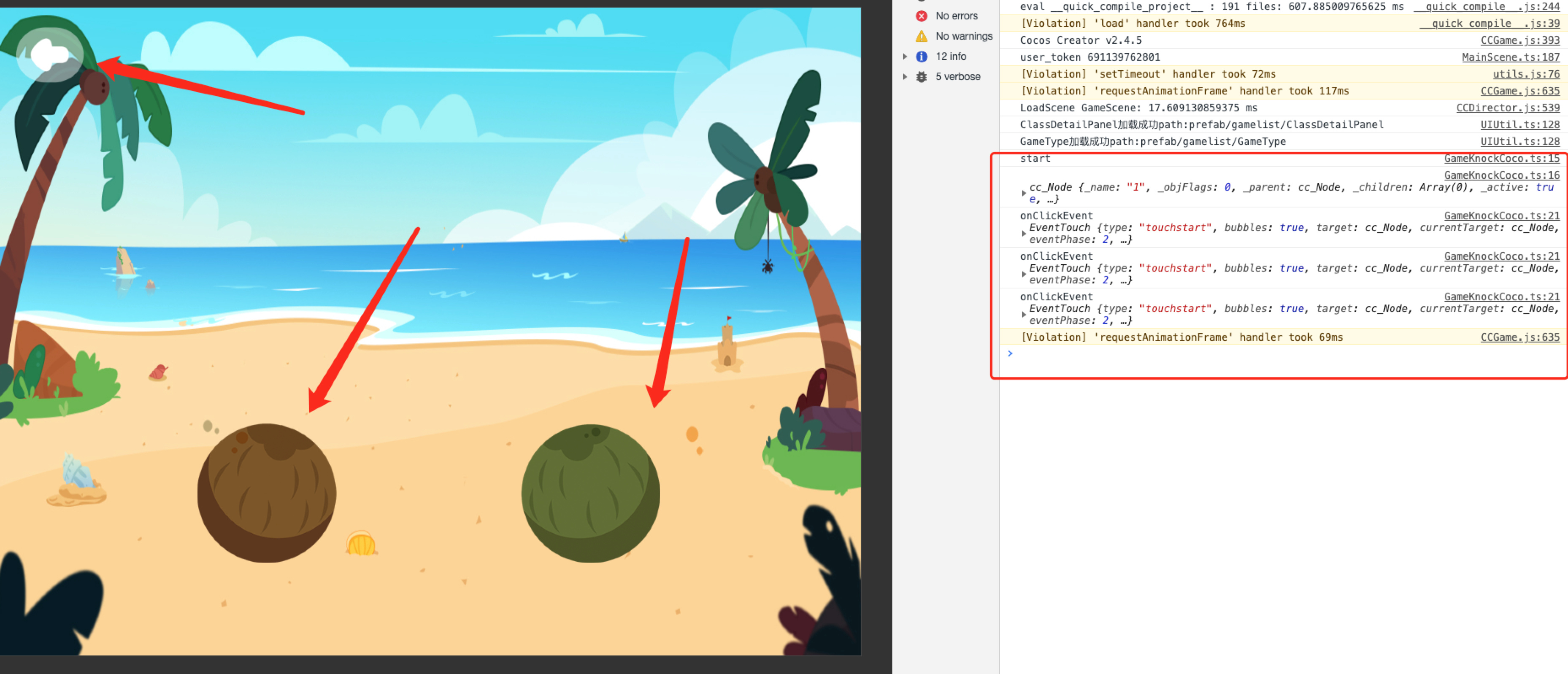Viewport: 1568px width, 674px height.
Task: Expand the last EventTouch log object
Action: tap(1024, 315)
